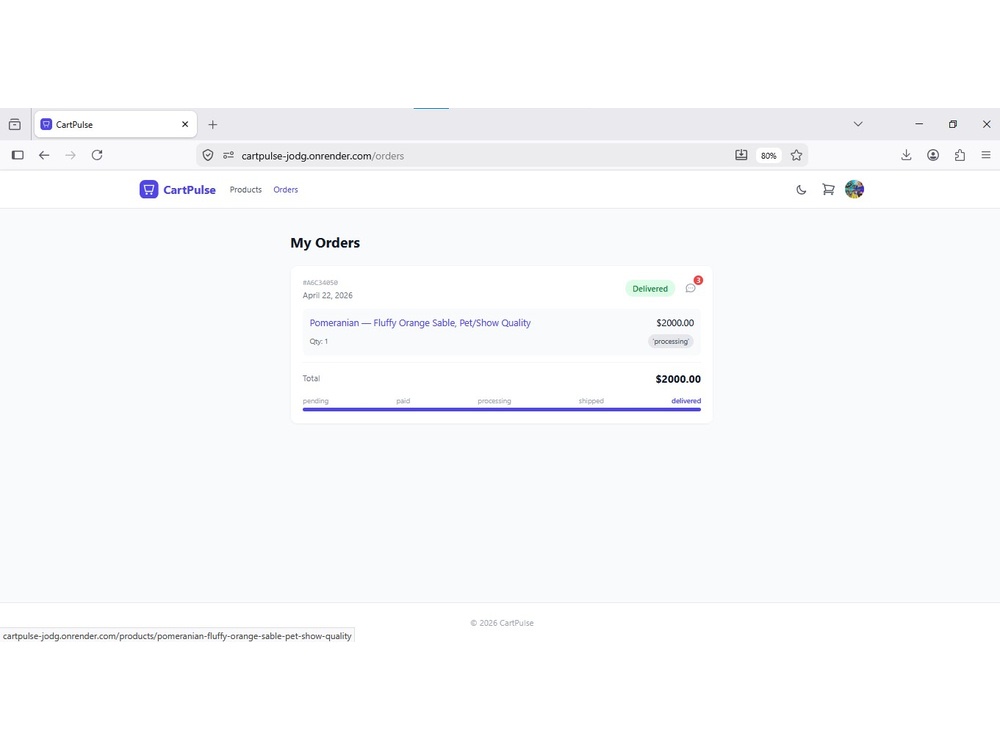This screenshot has width=1000, height=750.
Task: Click the processing step in progress tracker
Action: 494,401
